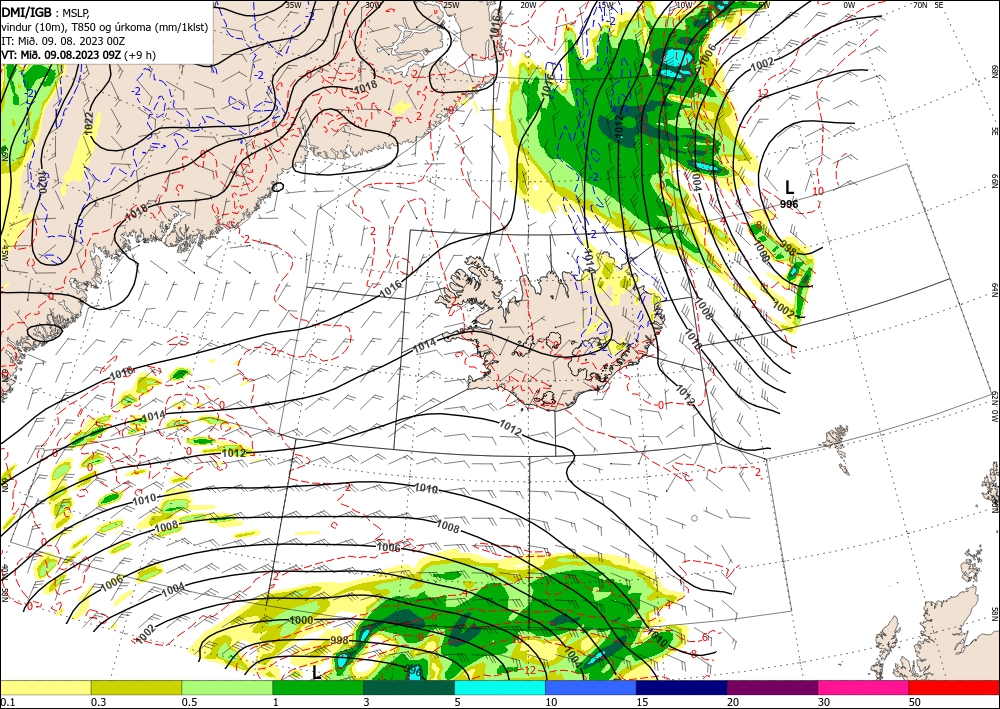Viewport: 1000px width, 709px height.
Task: Click the '70N' latitude label at top right
Action: point(920,4)
